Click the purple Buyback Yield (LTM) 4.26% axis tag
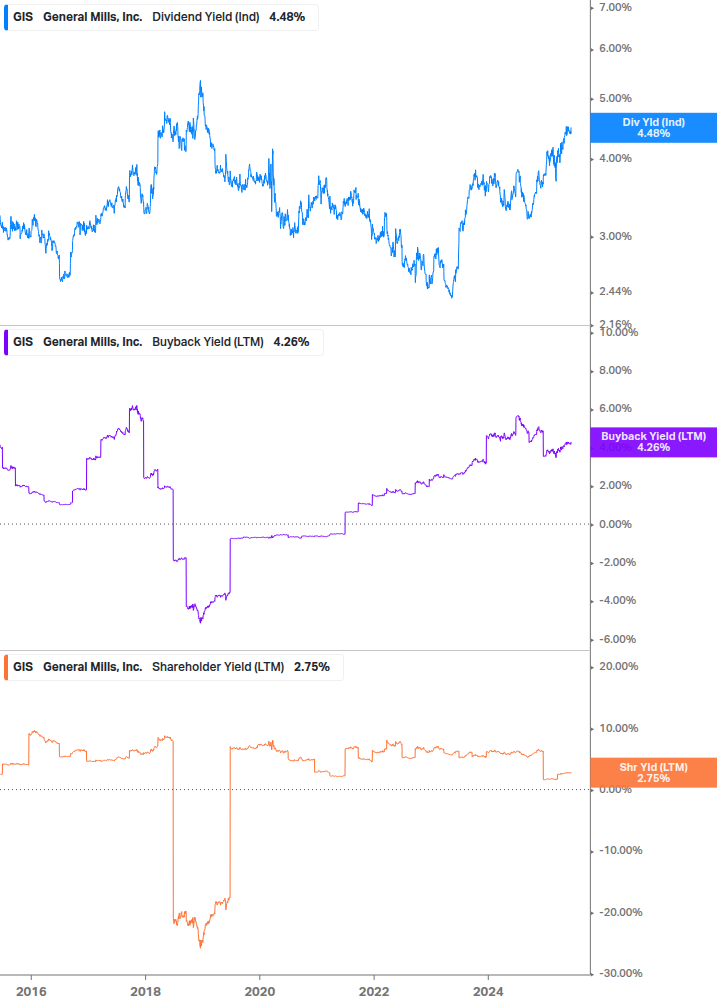 coord(654,442)
